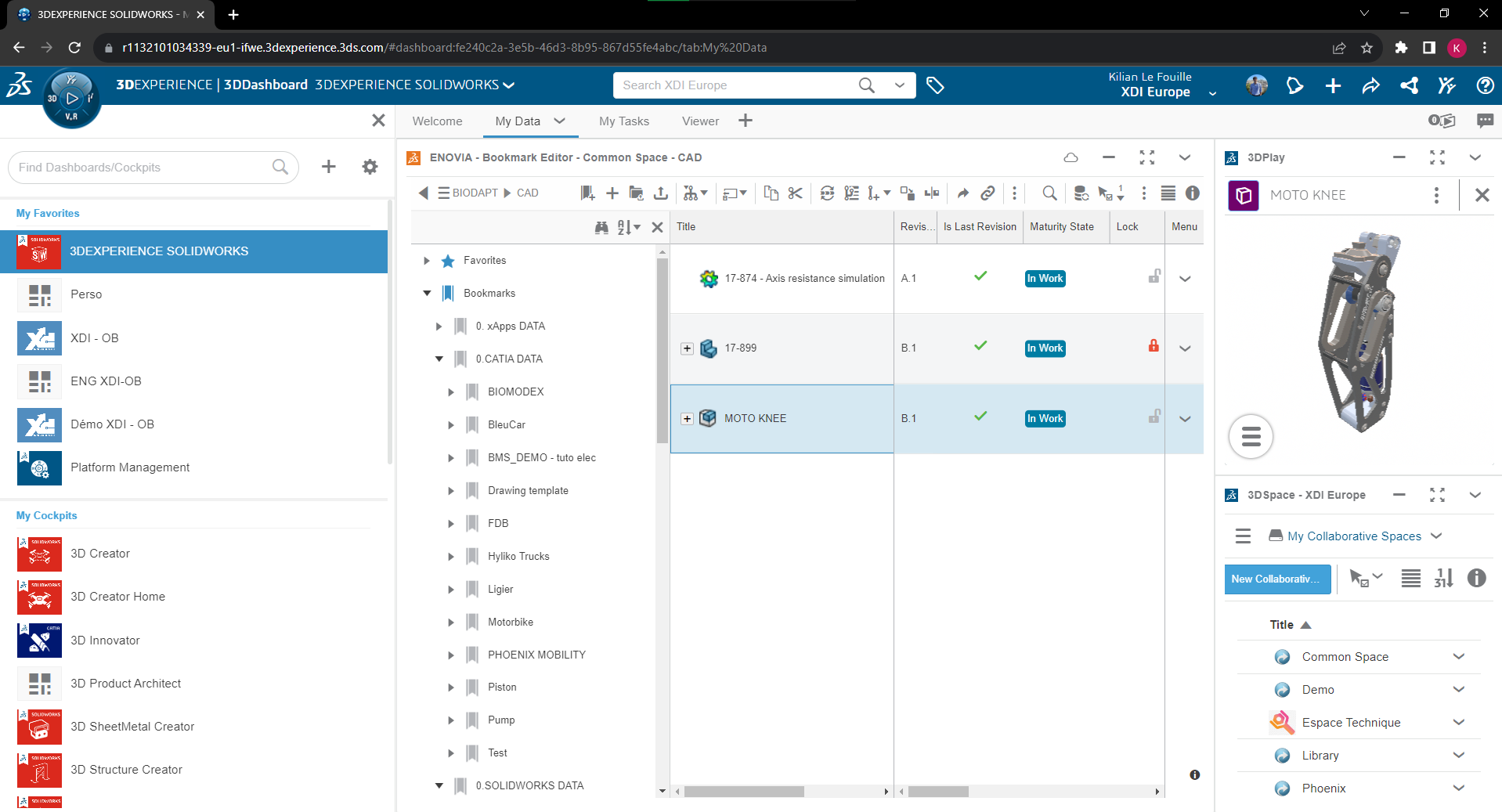1502x812 pixels.
Task: Open search options dropdown arrow
Action: (x=899, y=85)
